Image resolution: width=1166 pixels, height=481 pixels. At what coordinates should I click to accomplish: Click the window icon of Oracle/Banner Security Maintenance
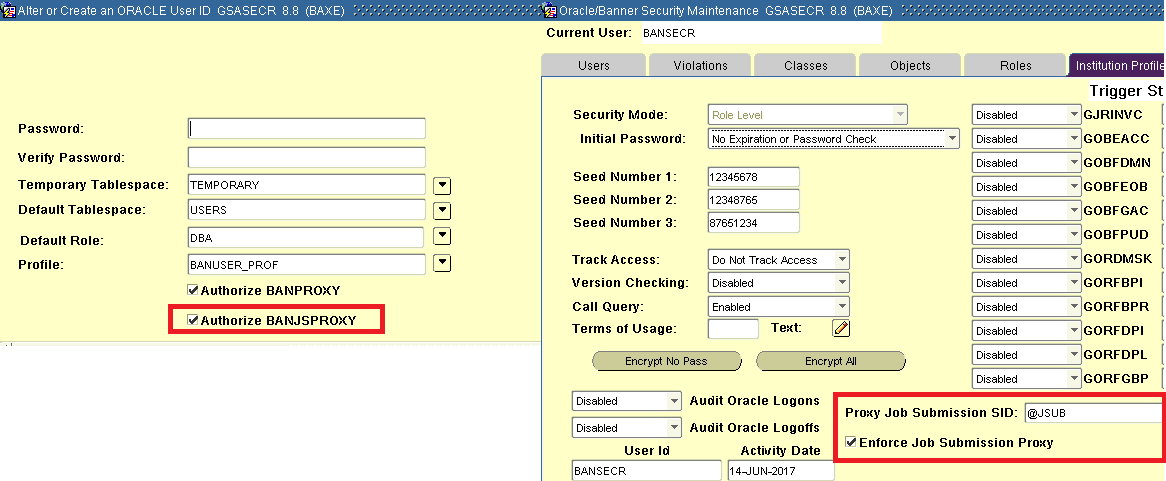pyautogui.click(x=550, y=10)
